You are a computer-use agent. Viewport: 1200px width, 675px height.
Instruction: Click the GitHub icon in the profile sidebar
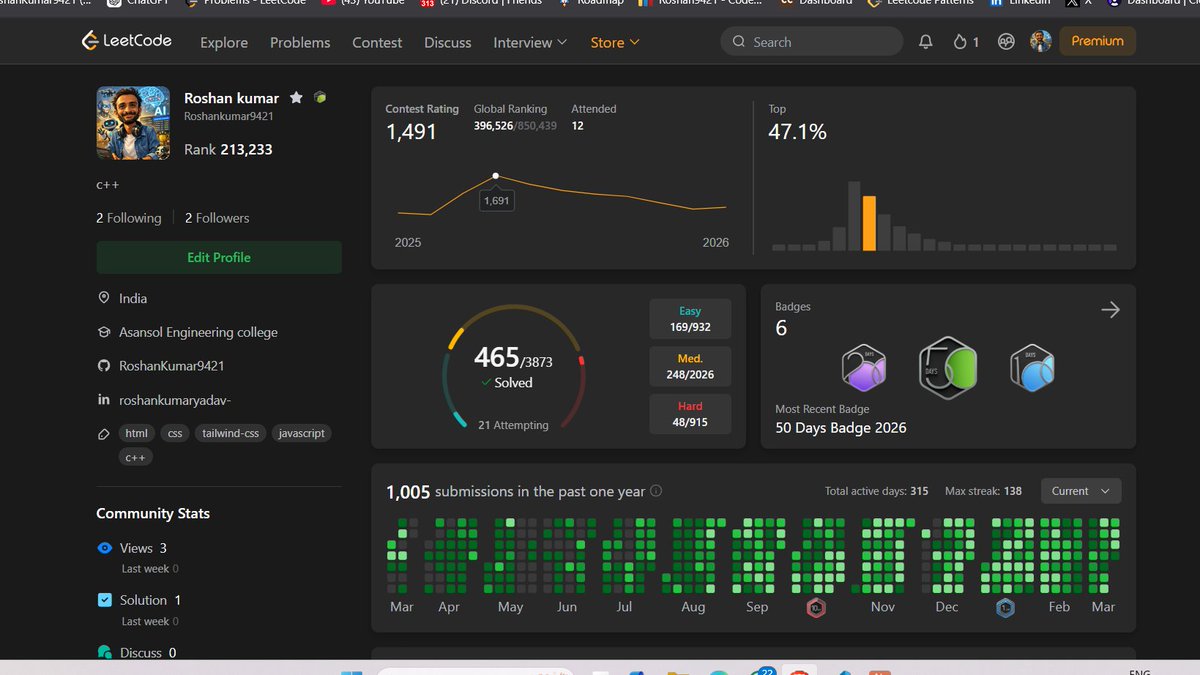click(x=103, y=366)
